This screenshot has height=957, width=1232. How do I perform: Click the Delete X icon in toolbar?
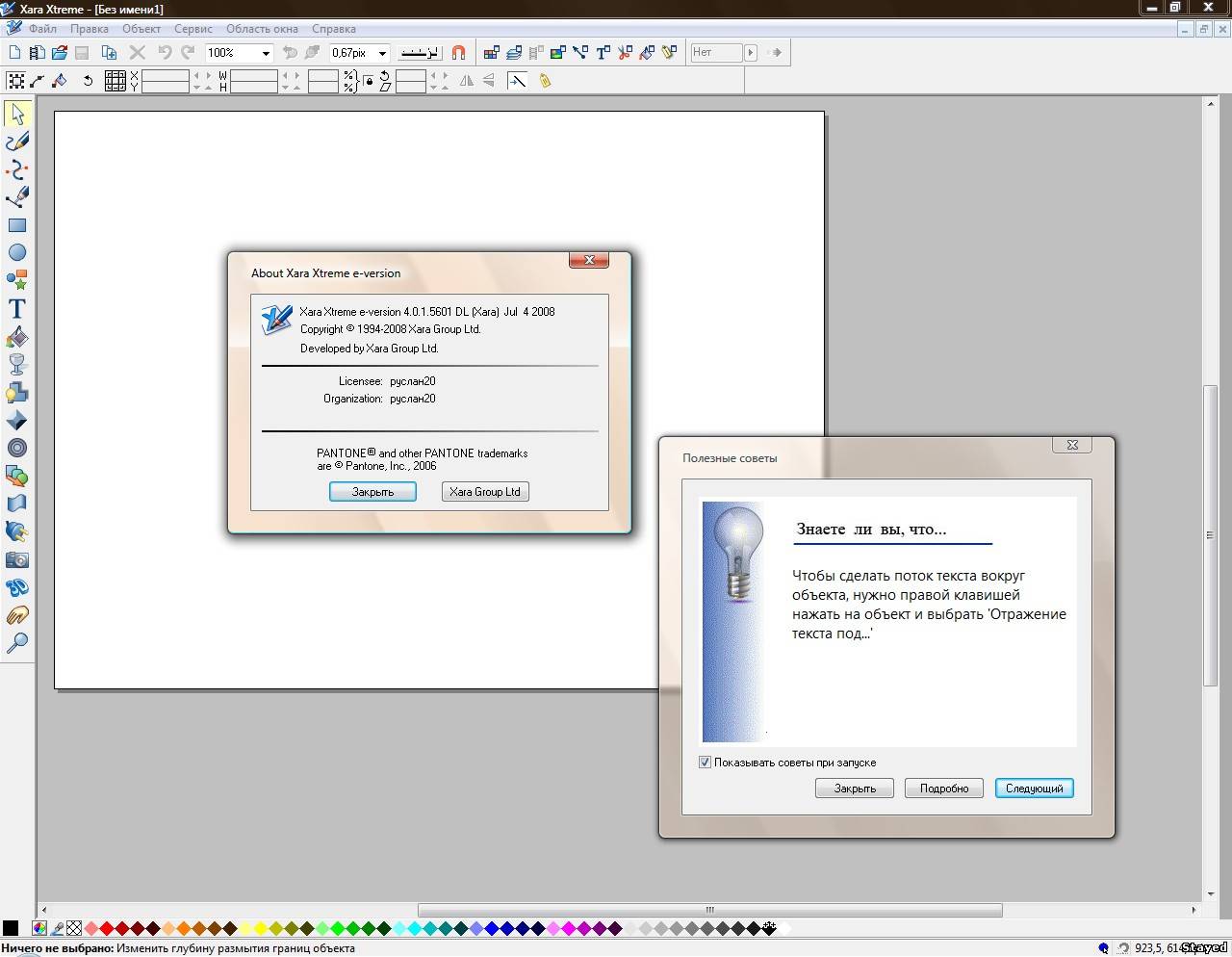(x=137, y=52)
